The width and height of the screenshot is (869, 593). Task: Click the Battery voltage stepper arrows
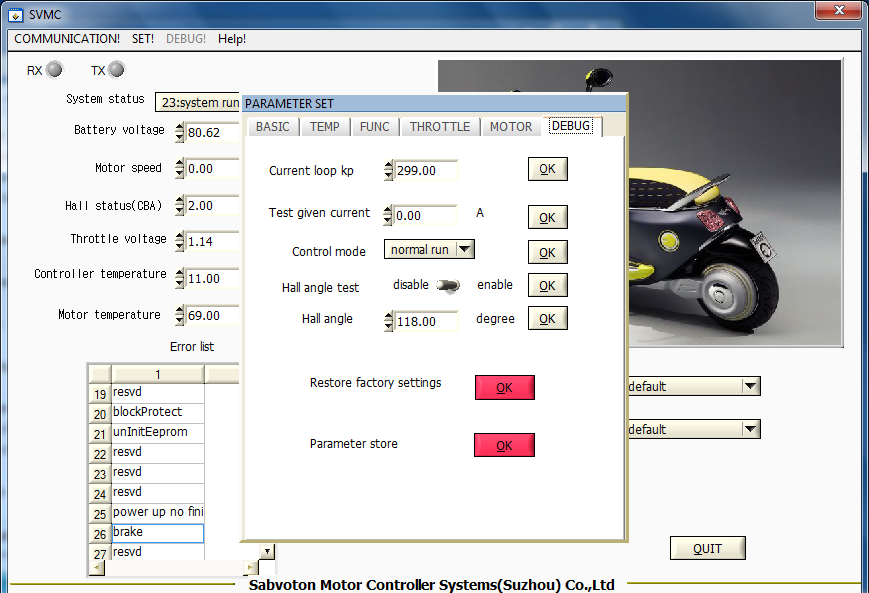click(180, 133)
